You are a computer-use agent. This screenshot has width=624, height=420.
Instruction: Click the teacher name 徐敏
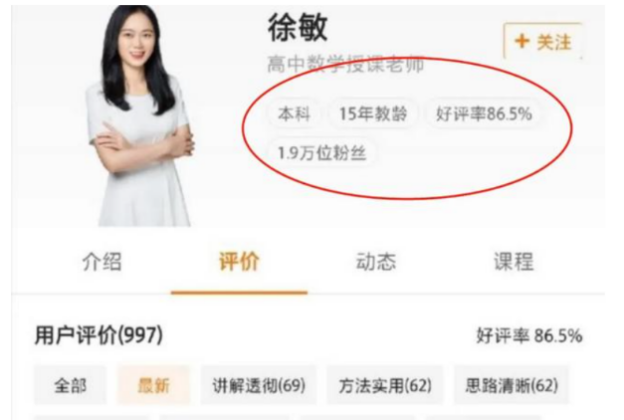pyautogui.click(x=298, y=27)
